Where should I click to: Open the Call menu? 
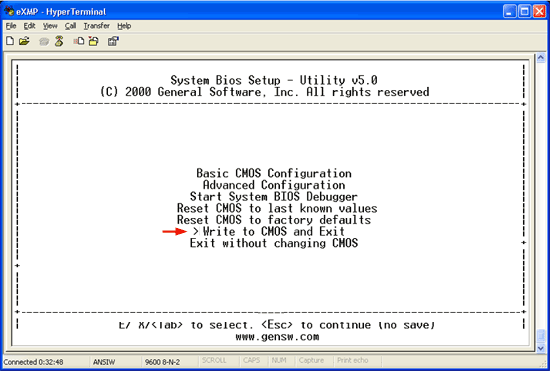pyautogui.click(x=70, y=26)
